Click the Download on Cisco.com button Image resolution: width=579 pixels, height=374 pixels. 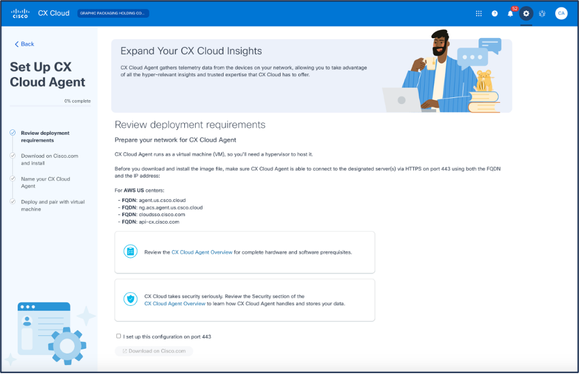coord(154,351)
